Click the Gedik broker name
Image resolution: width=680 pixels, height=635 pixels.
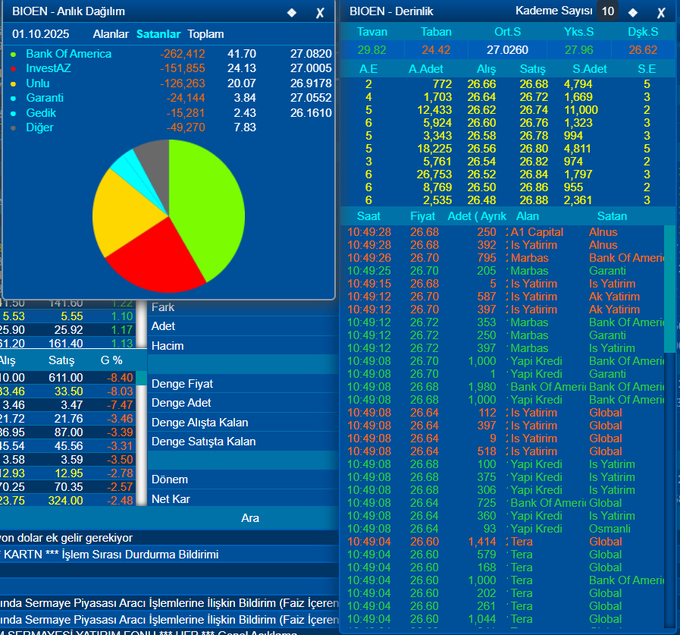click(41, 113)
